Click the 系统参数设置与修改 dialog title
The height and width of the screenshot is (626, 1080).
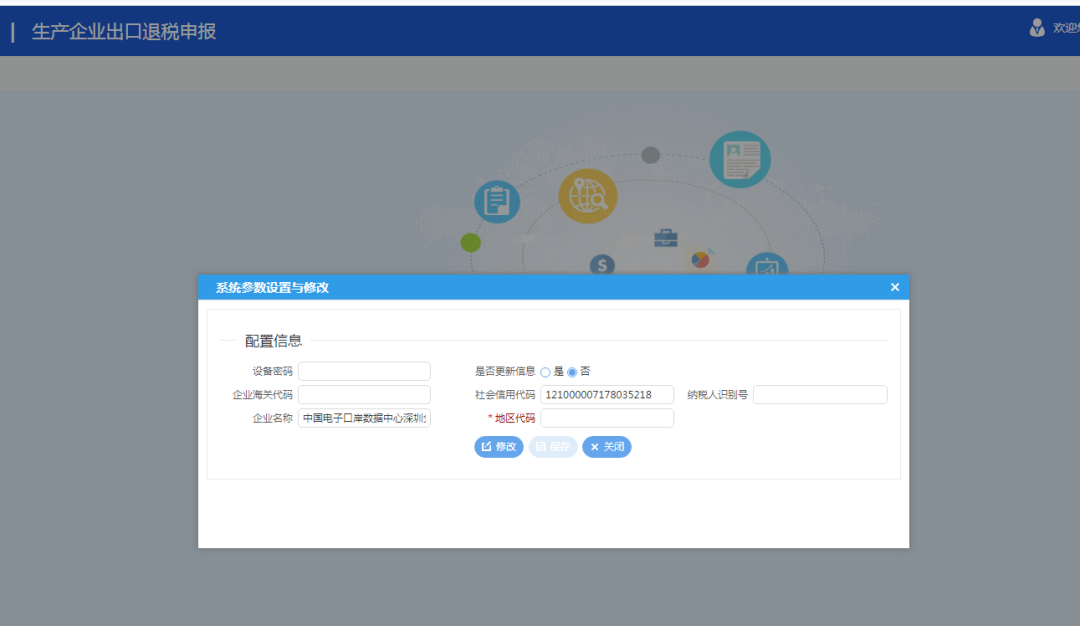(272, 288)
